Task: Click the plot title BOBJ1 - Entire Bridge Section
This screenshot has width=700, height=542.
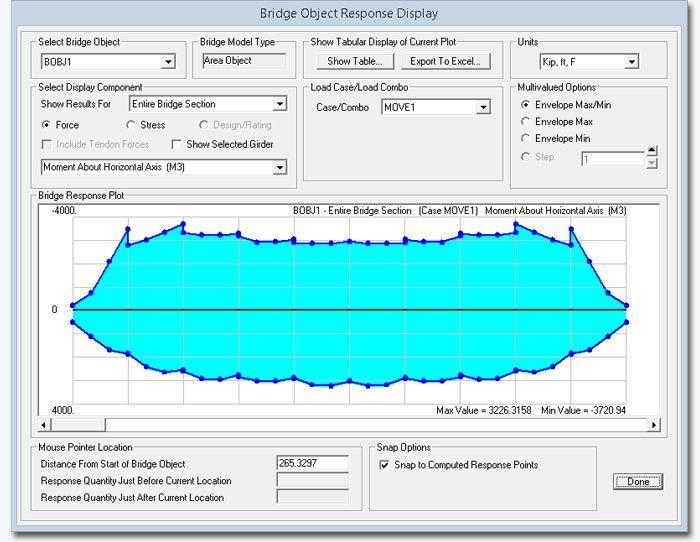Action: point(352,211)
